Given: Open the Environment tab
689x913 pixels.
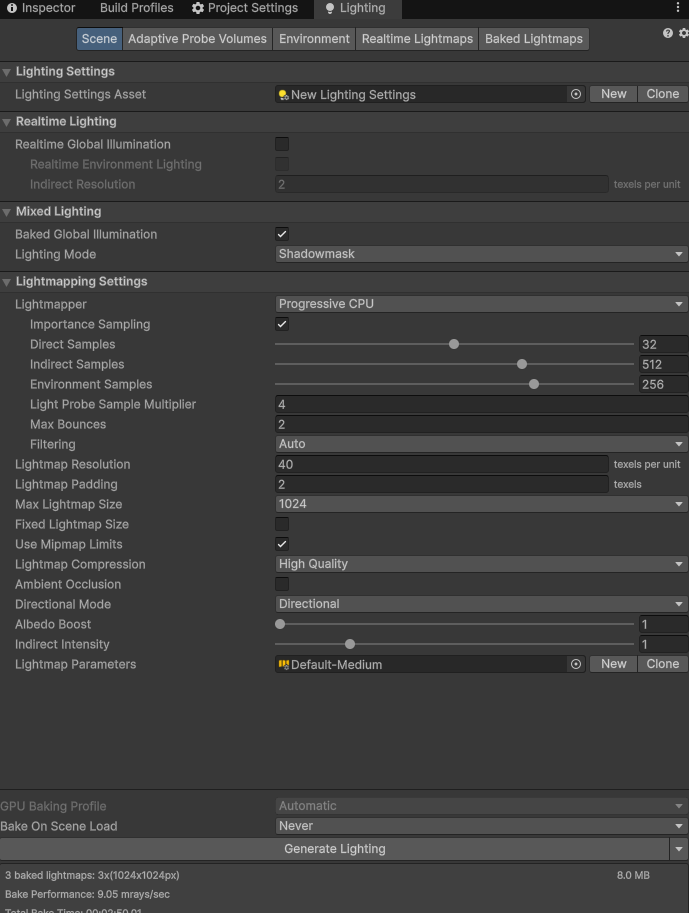Looking at the screenshot, I should 314,39.
